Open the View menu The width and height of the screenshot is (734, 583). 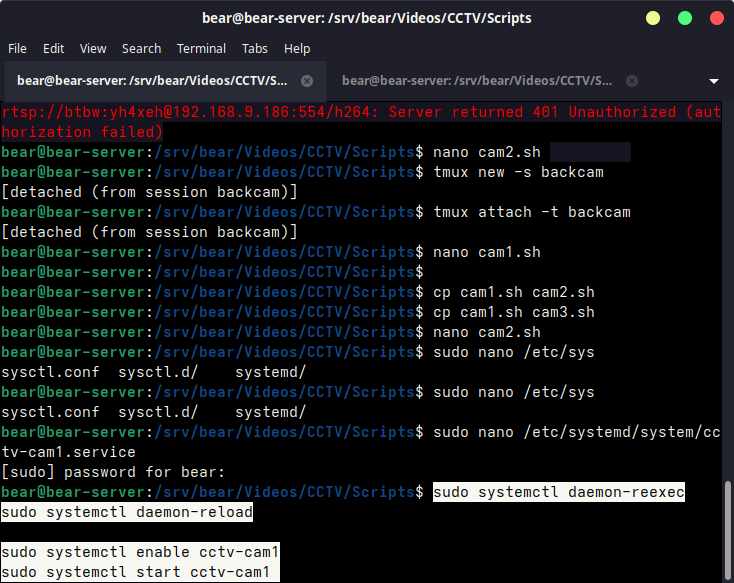tap(93, 49)
